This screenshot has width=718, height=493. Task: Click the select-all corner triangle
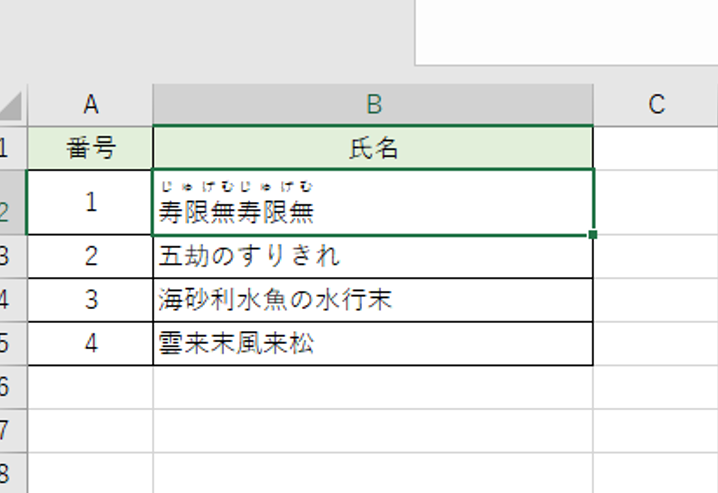point(11,106)
